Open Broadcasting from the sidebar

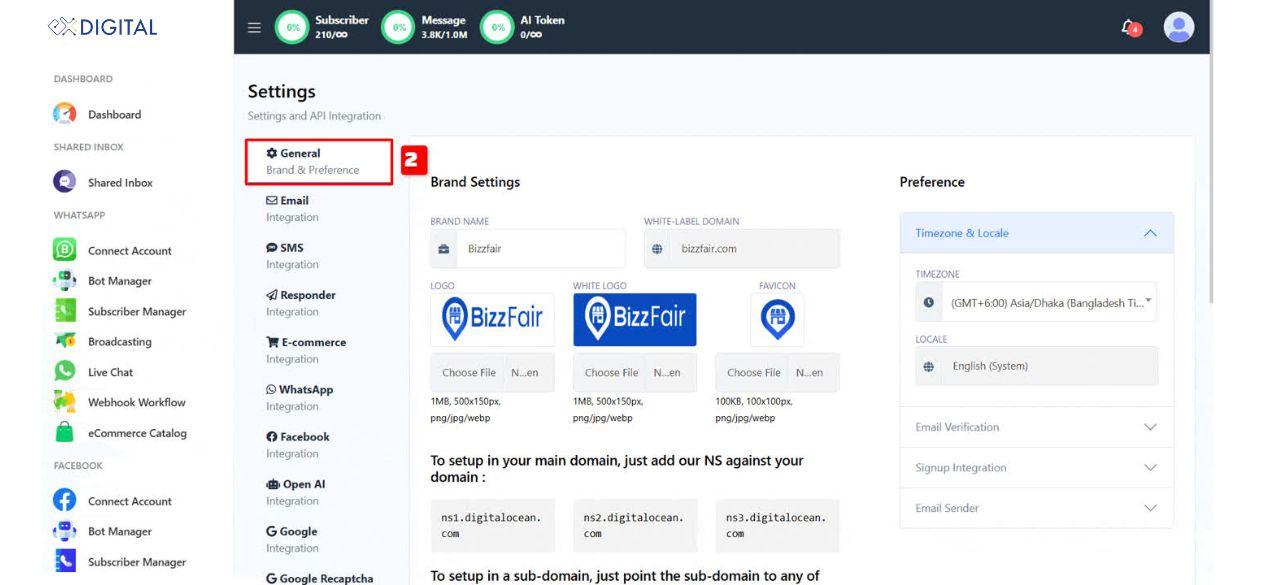[120, 341]
